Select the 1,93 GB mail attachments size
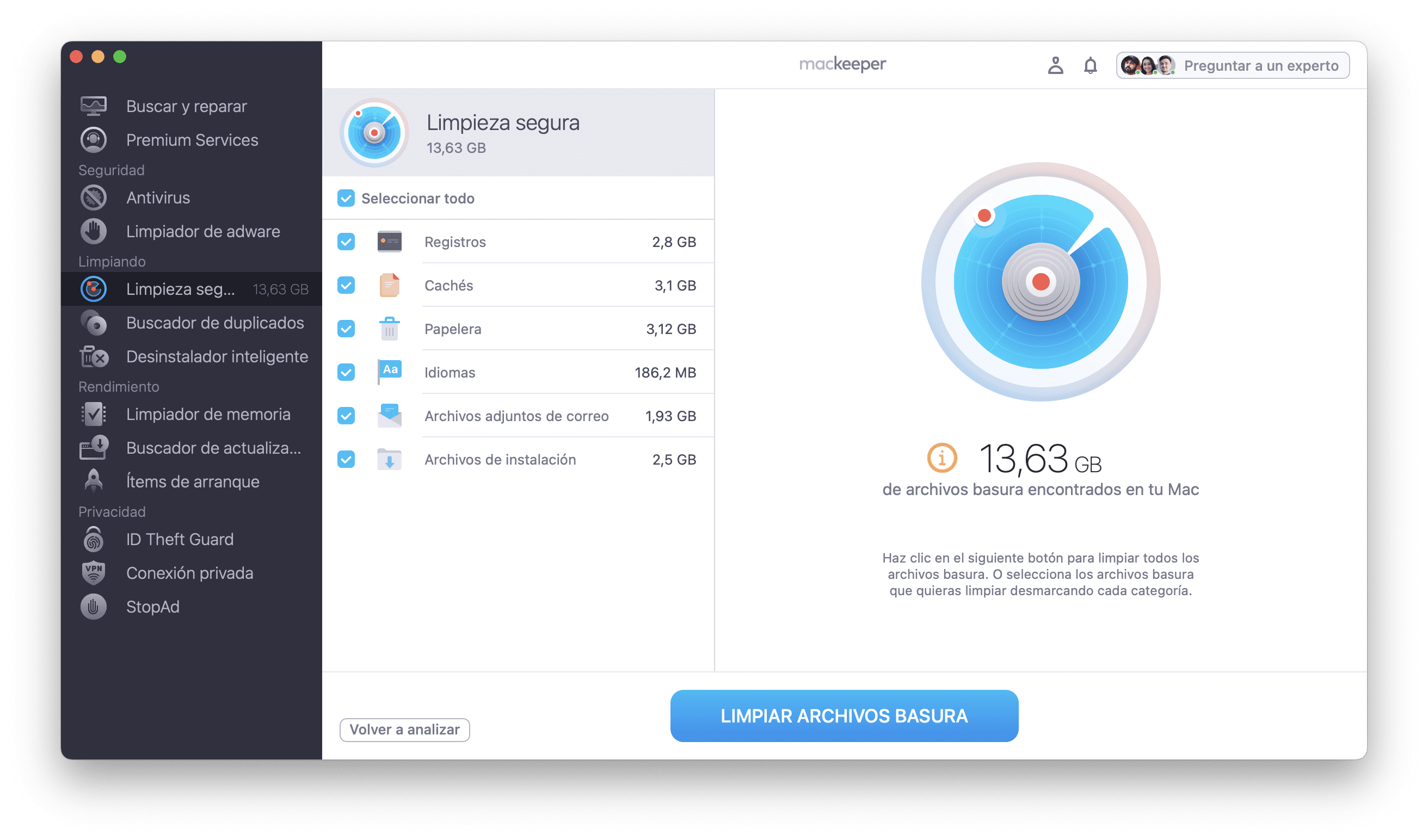 (x=670, y=416)
